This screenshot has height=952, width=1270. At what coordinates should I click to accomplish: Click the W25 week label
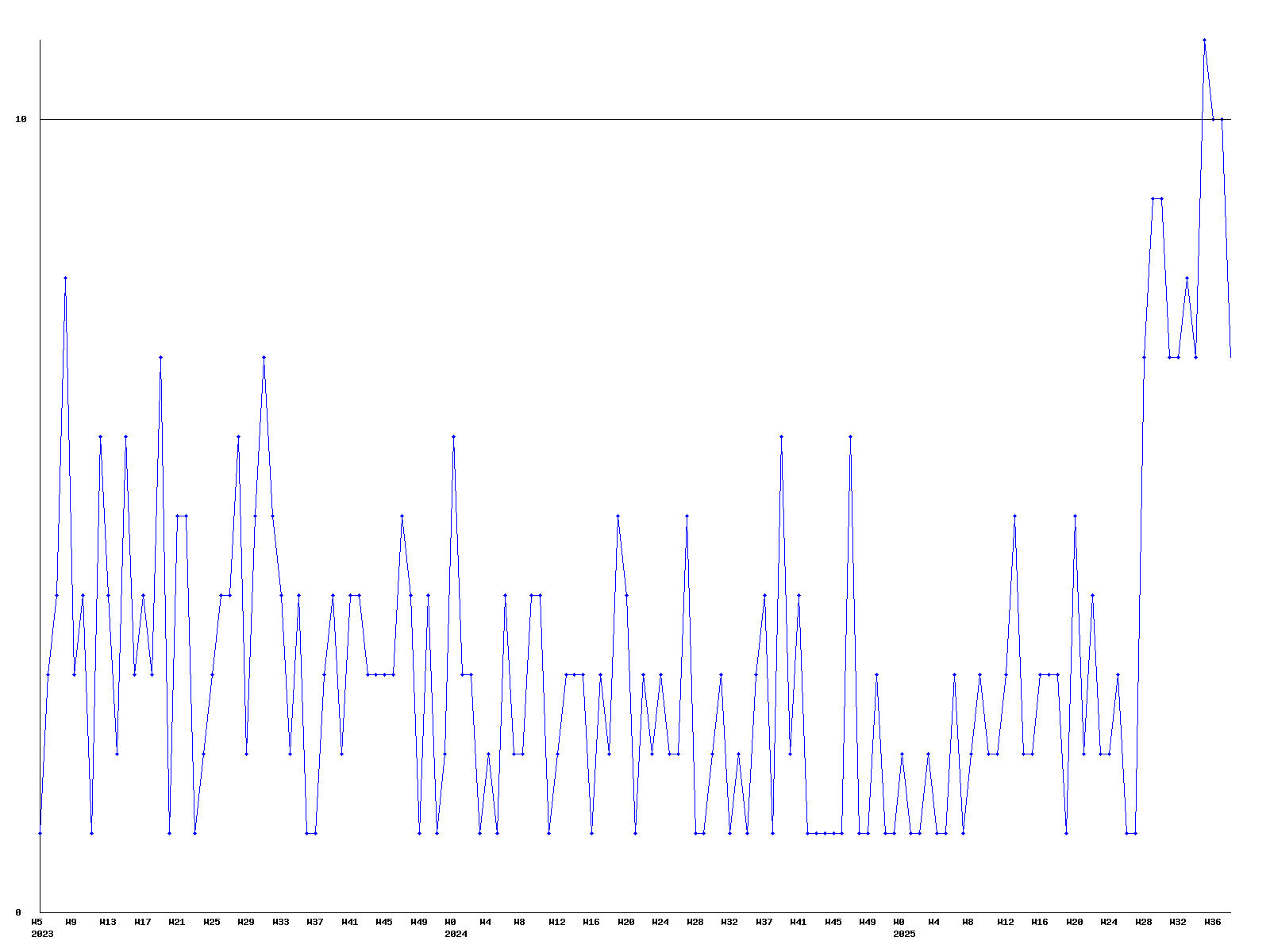pos(212,923)
